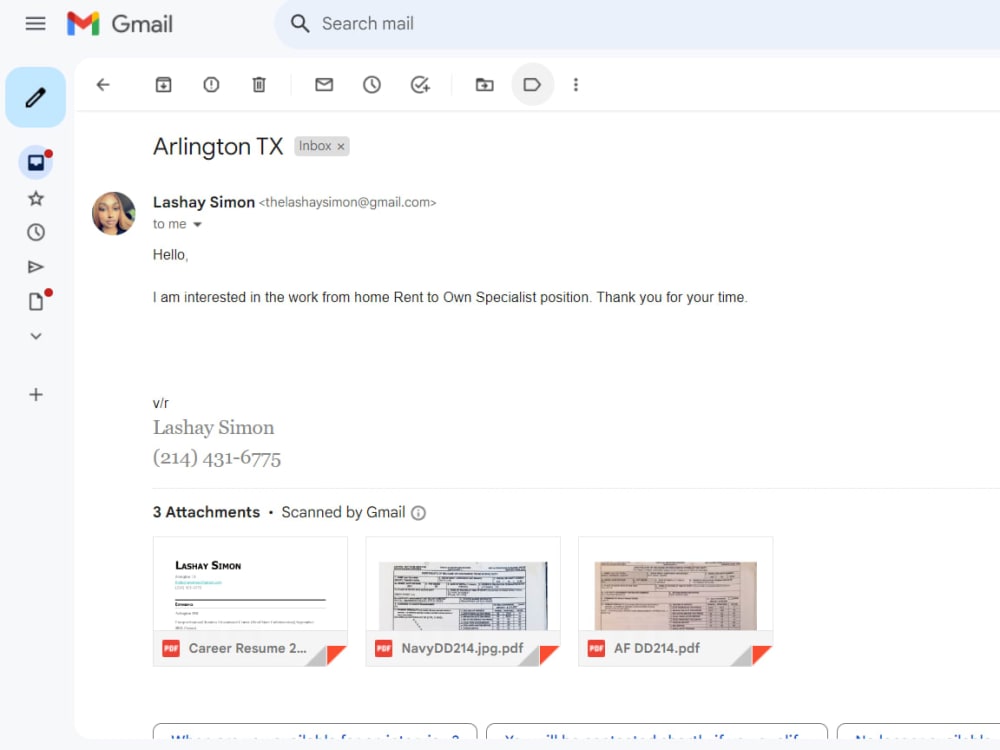The width and height of the screenshot is (1000, 750).
Task: Click sender address thelashaysimon@gmail.com
Action: click(348, 202)
